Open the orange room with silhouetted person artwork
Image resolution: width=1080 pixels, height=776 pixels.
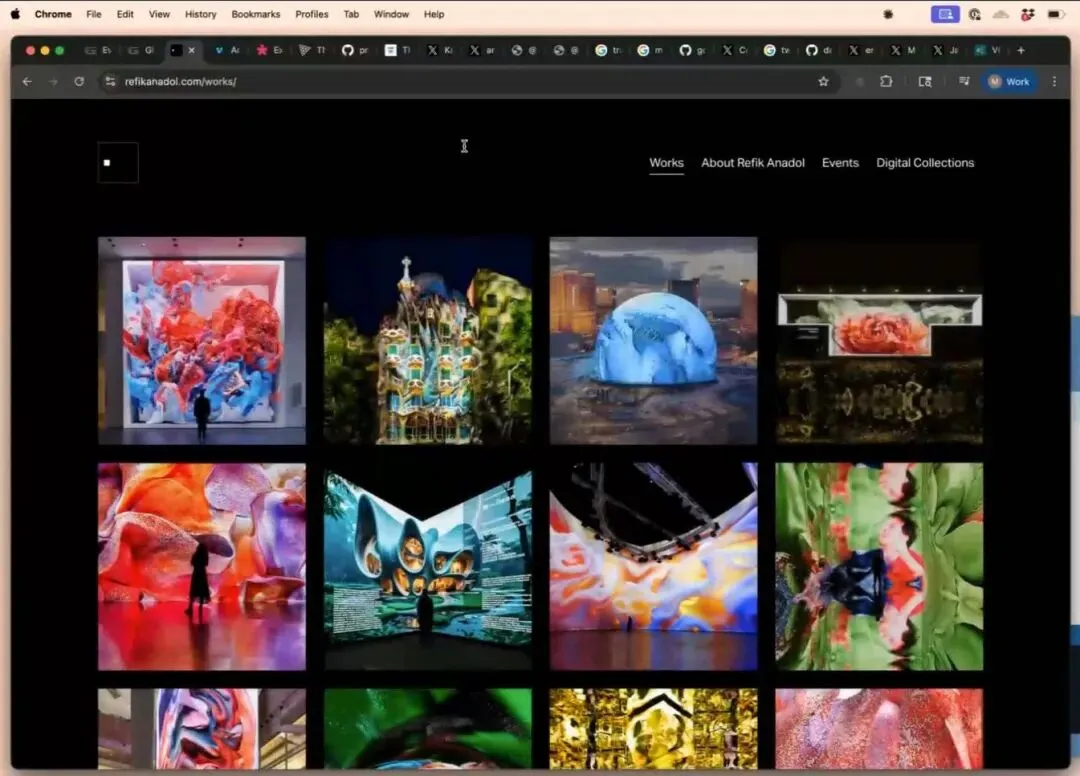point(202,567)
